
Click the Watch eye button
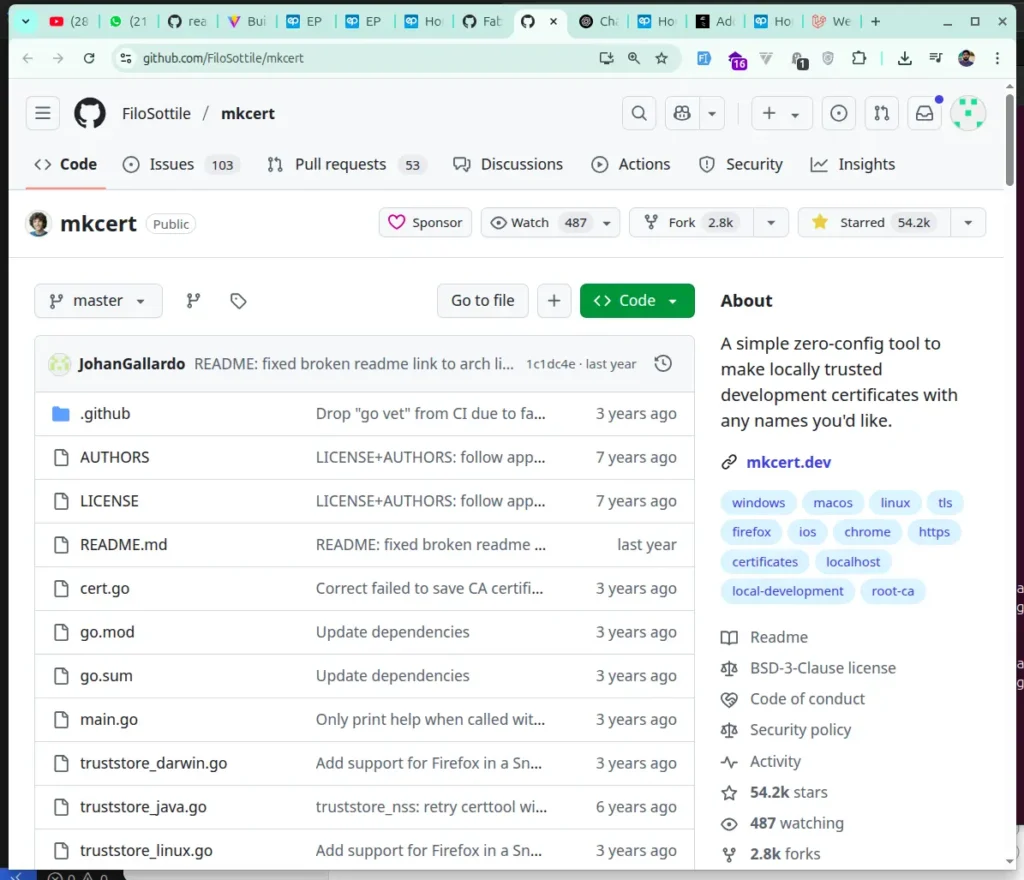(537, 223)
